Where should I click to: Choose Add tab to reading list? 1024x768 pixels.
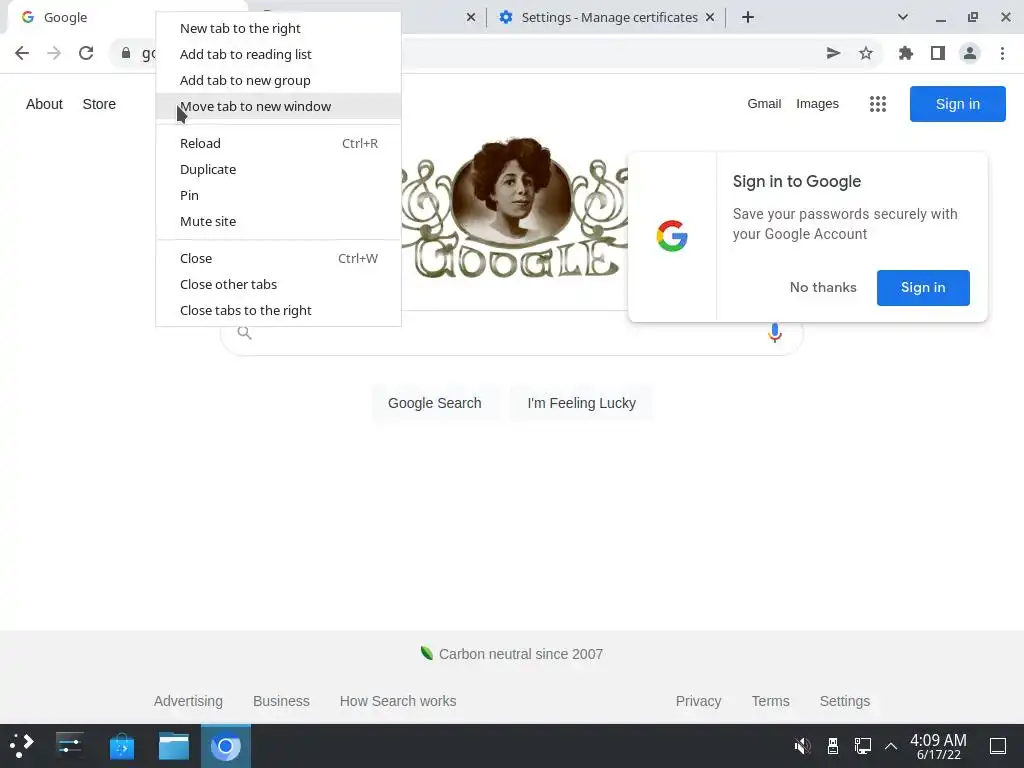[278, 54]
